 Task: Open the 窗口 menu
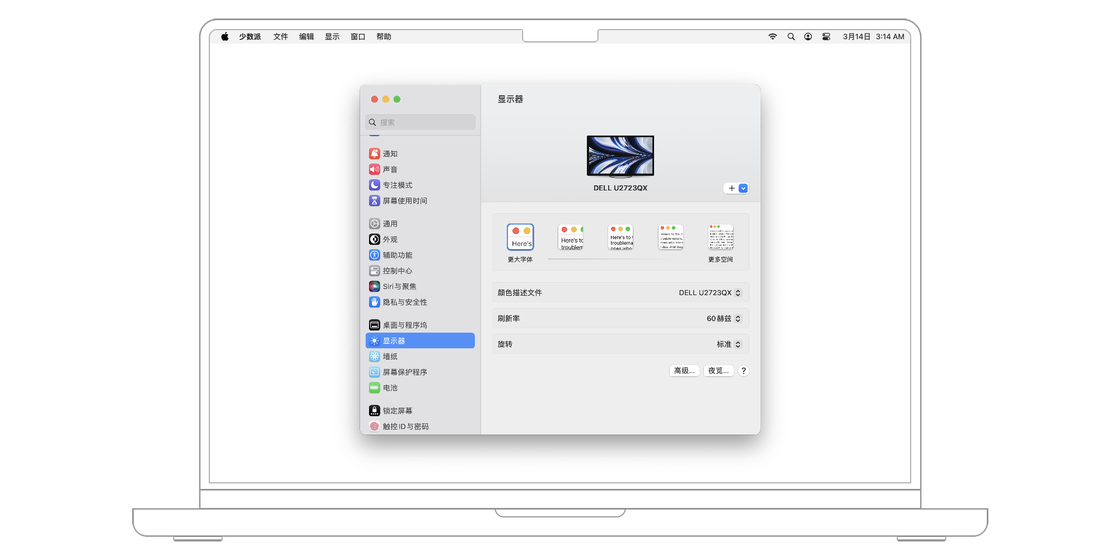358,36
